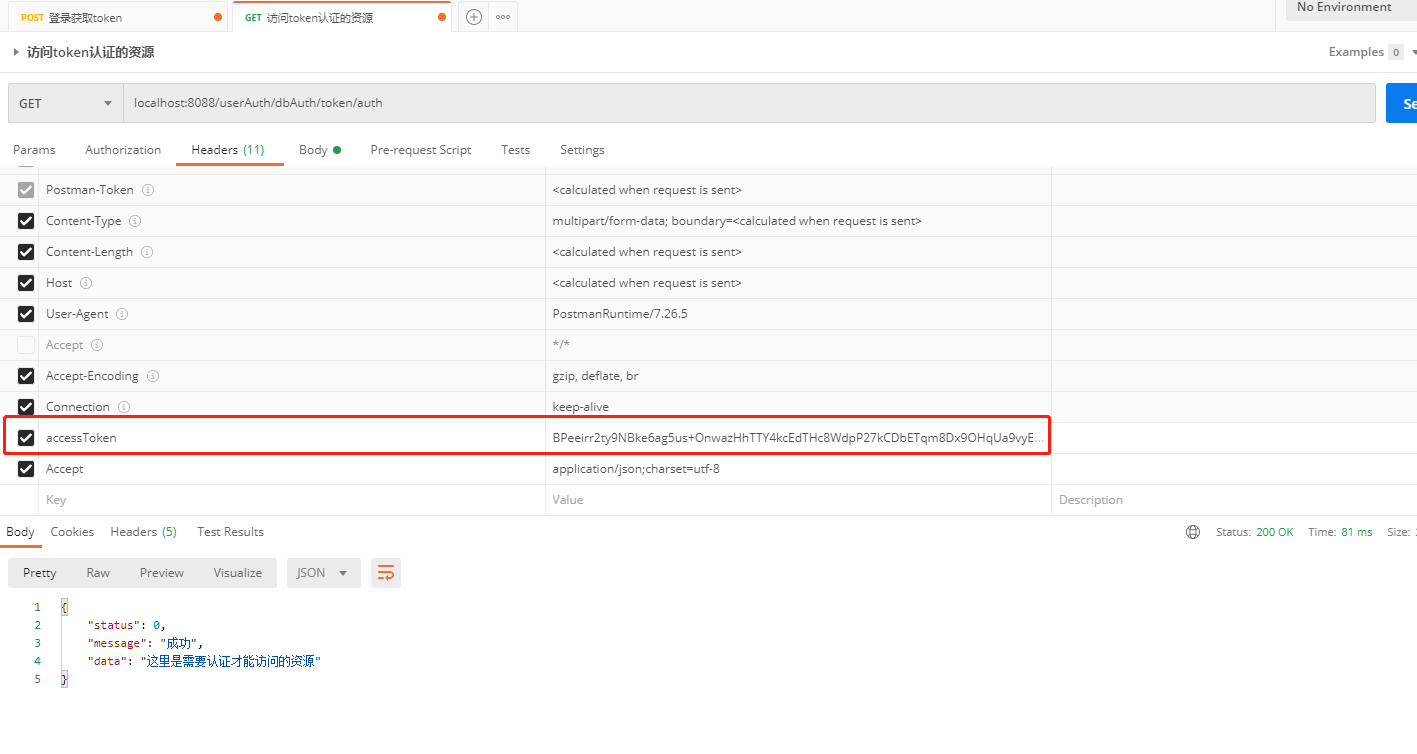Open the GET method dropdown

[66, 103]
